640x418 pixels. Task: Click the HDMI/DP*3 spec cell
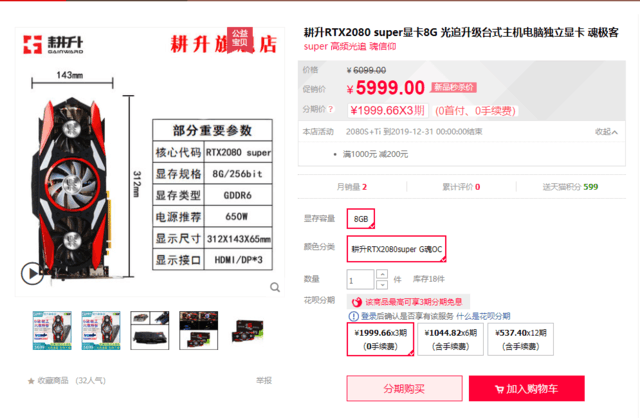[x=238, y=260]
